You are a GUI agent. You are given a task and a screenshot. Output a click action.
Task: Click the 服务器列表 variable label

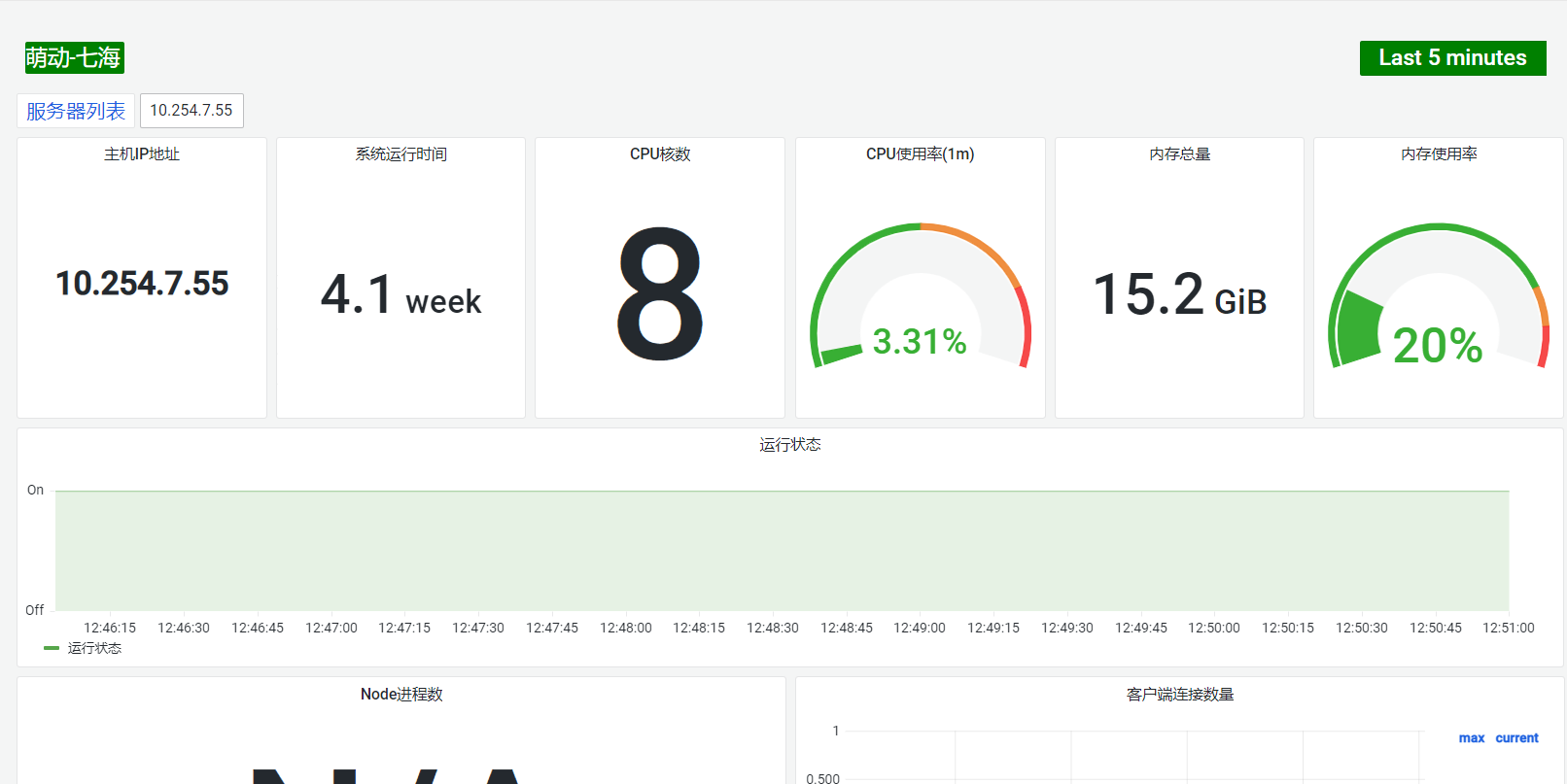[x=76, y=111]
